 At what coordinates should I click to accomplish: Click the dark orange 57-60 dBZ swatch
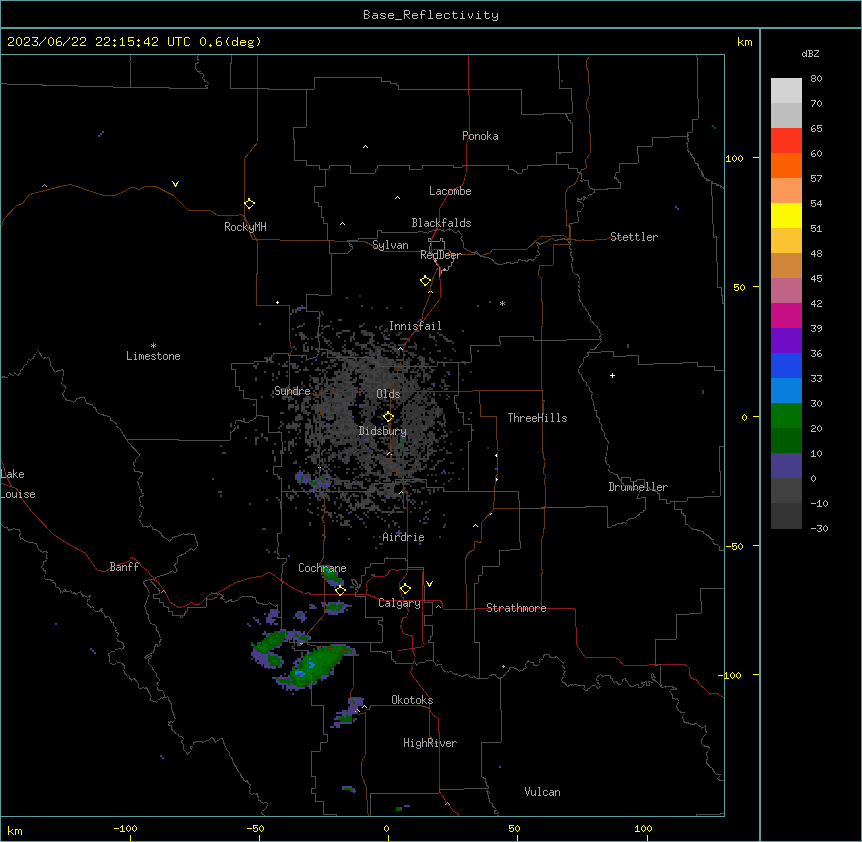coord(786,165)
